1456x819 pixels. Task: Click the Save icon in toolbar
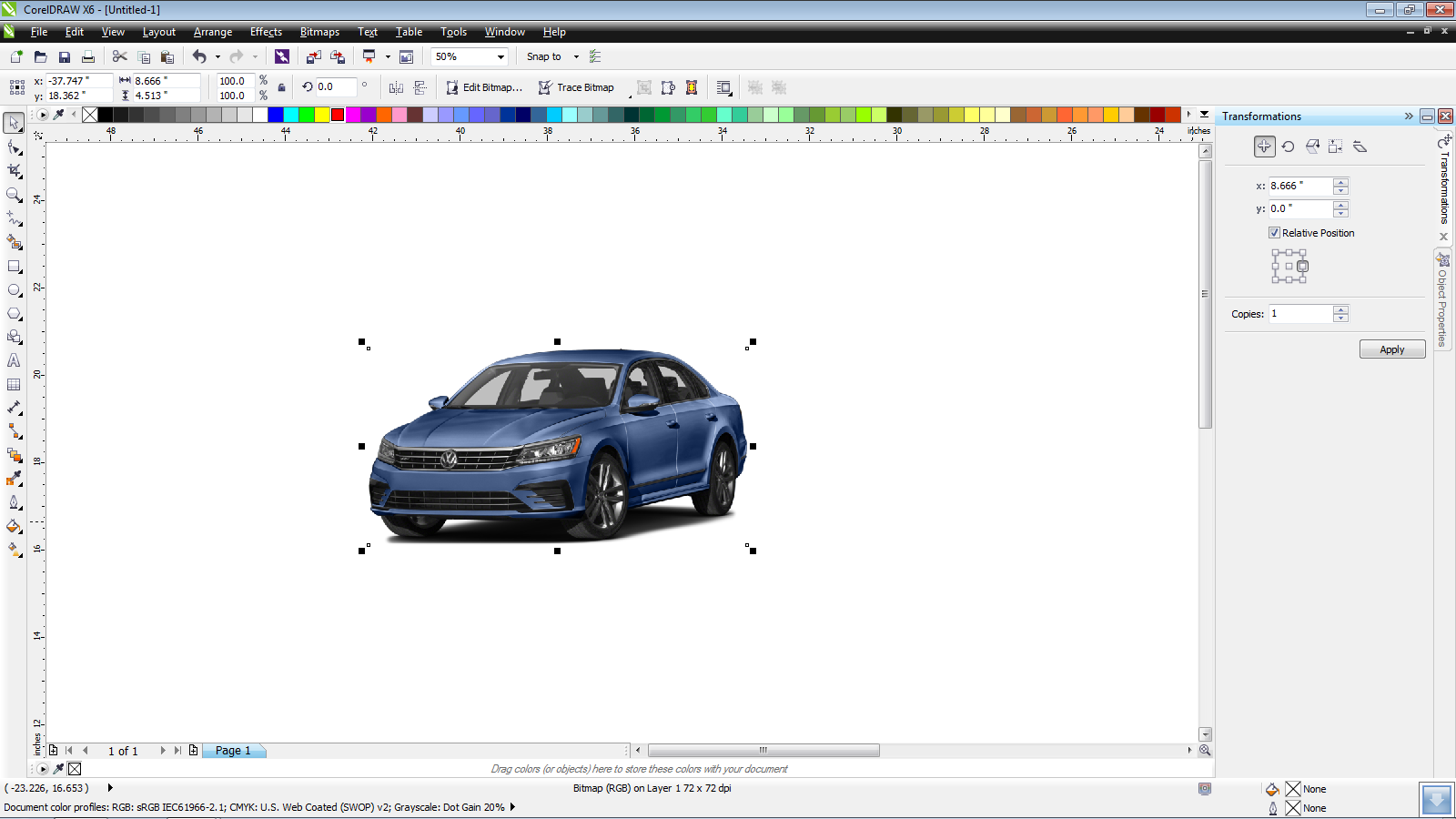[x=64, y=56]
